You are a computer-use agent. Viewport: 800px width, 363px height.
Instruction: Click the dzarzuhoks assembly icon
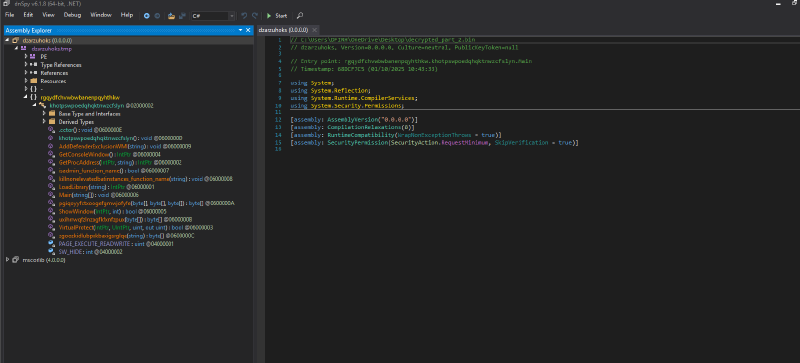[16, 40]
